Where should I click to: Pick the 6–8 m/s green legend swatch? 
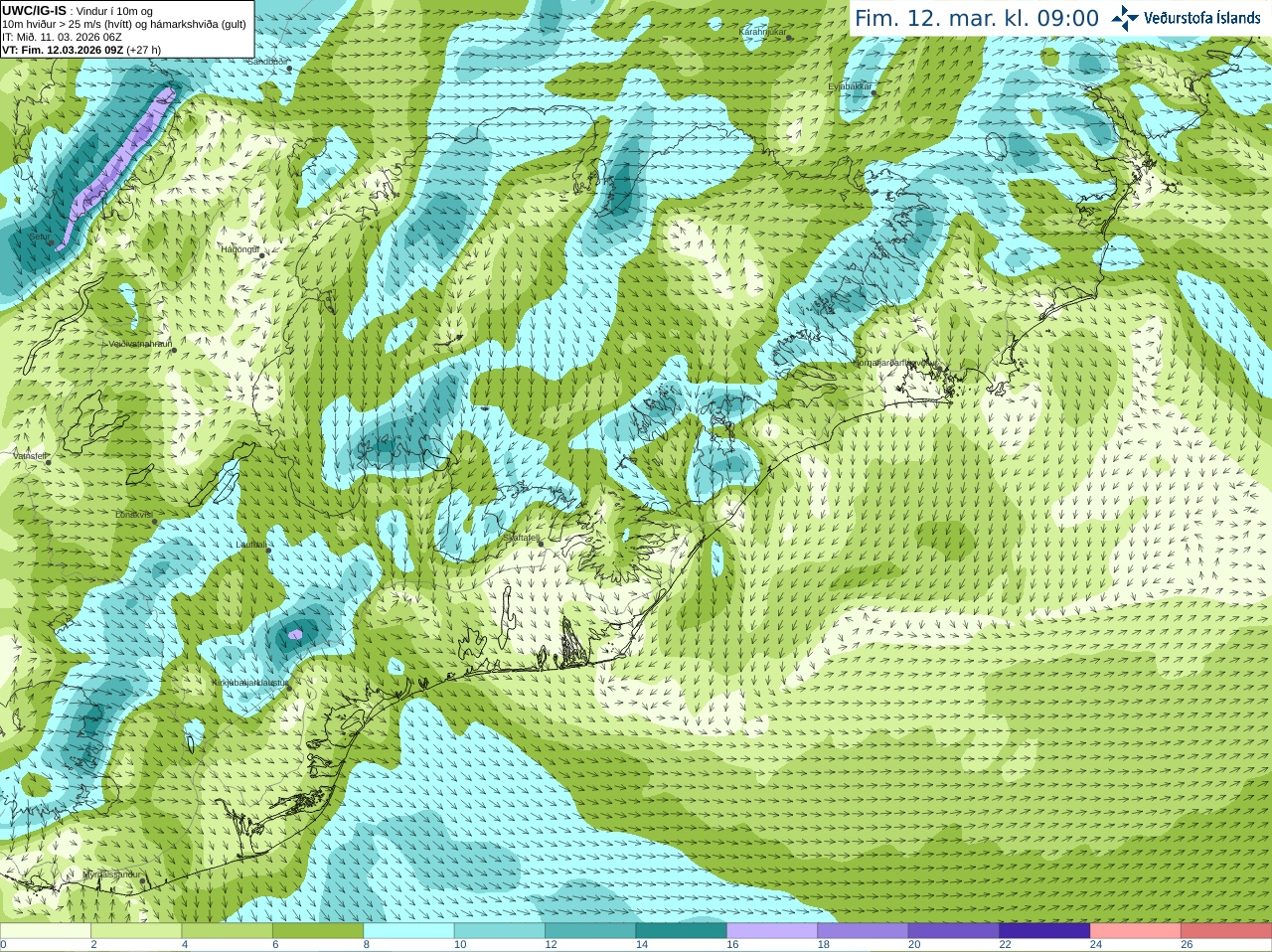click(318, 931)
